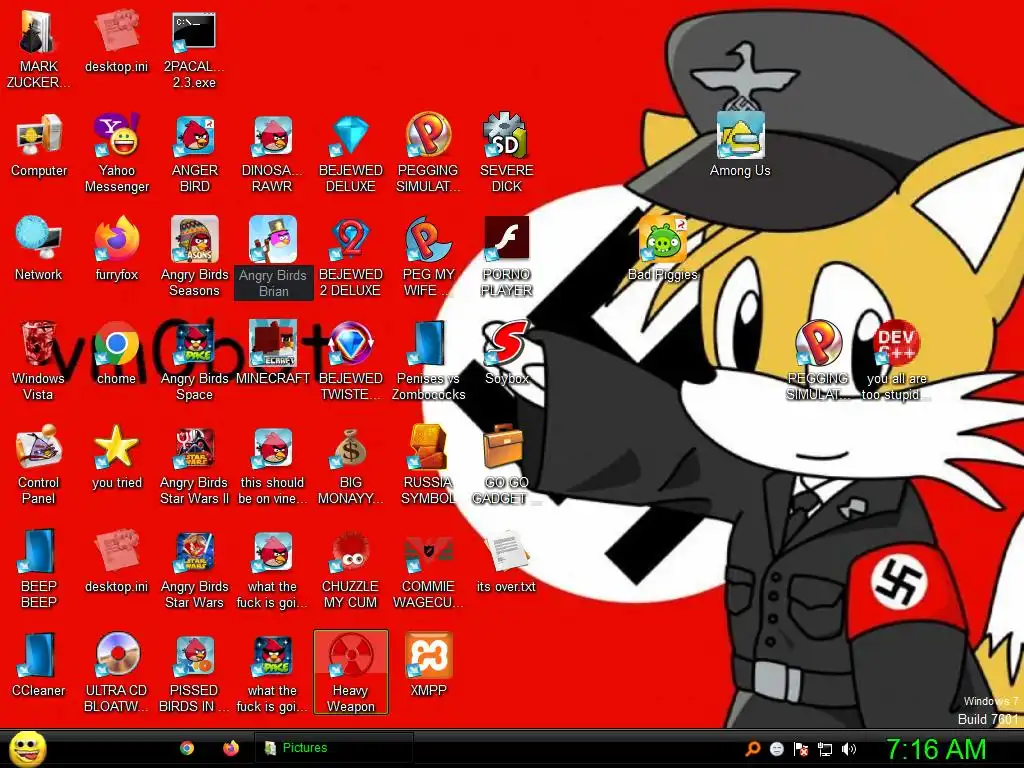Click the BEJEWED DELUXE gem icon

(351, 153)
